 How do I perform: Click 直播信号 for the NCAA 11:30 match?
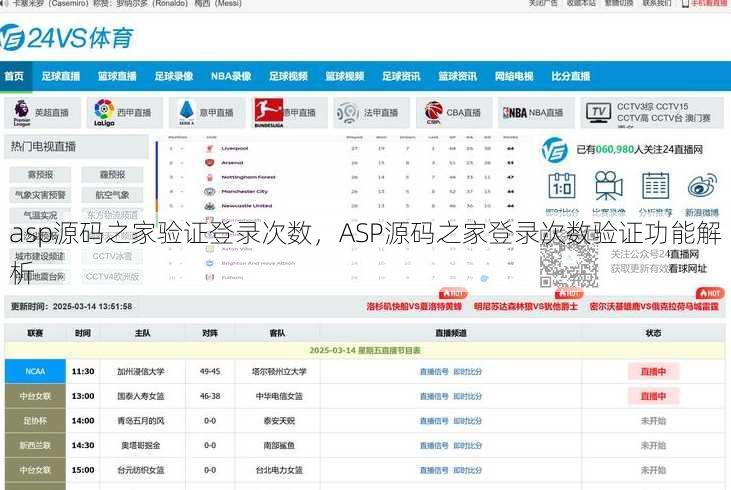point(434,372)
